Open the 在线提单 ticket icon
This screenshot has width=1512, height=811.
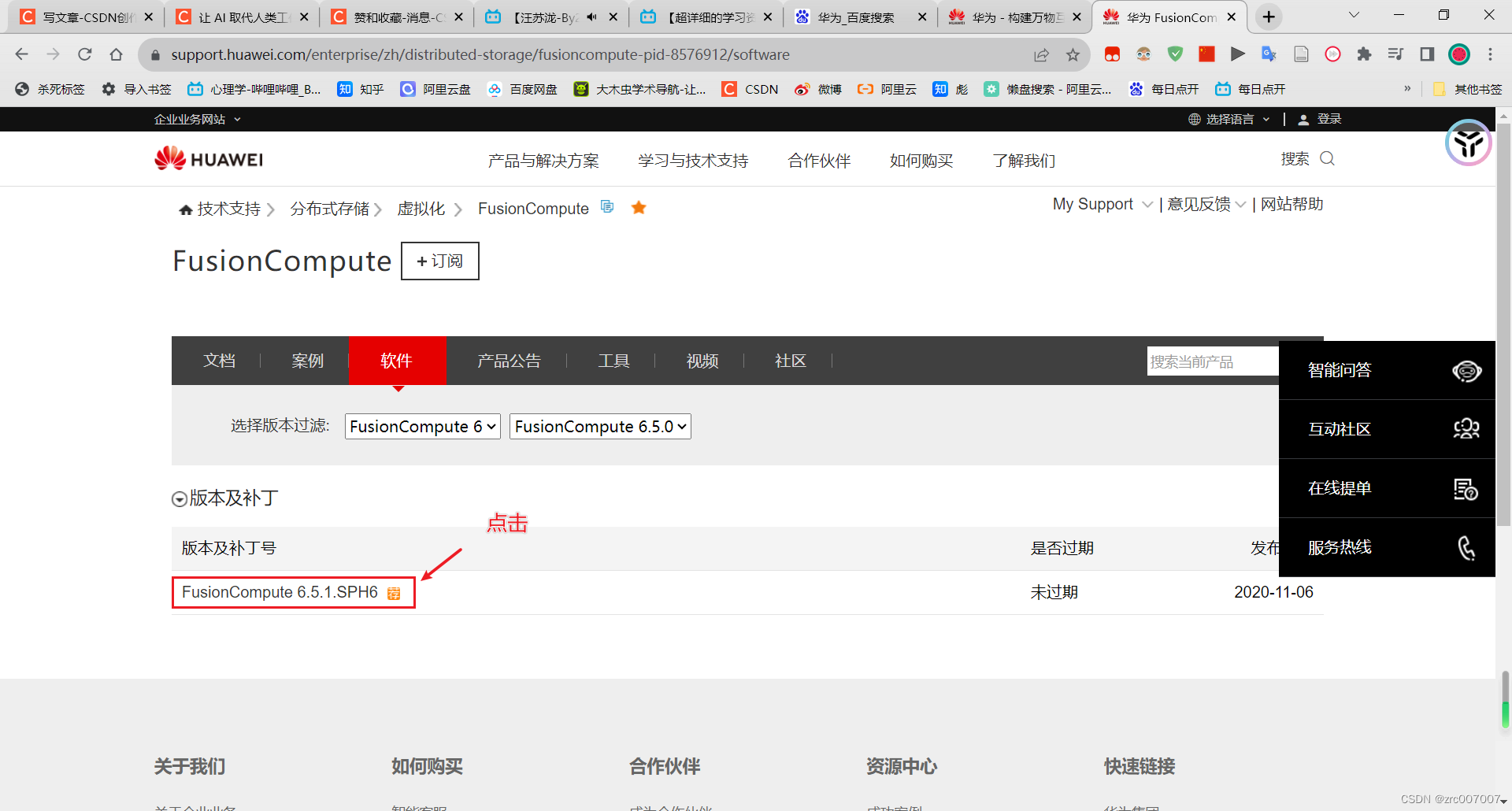click(x=1466, y=489)
